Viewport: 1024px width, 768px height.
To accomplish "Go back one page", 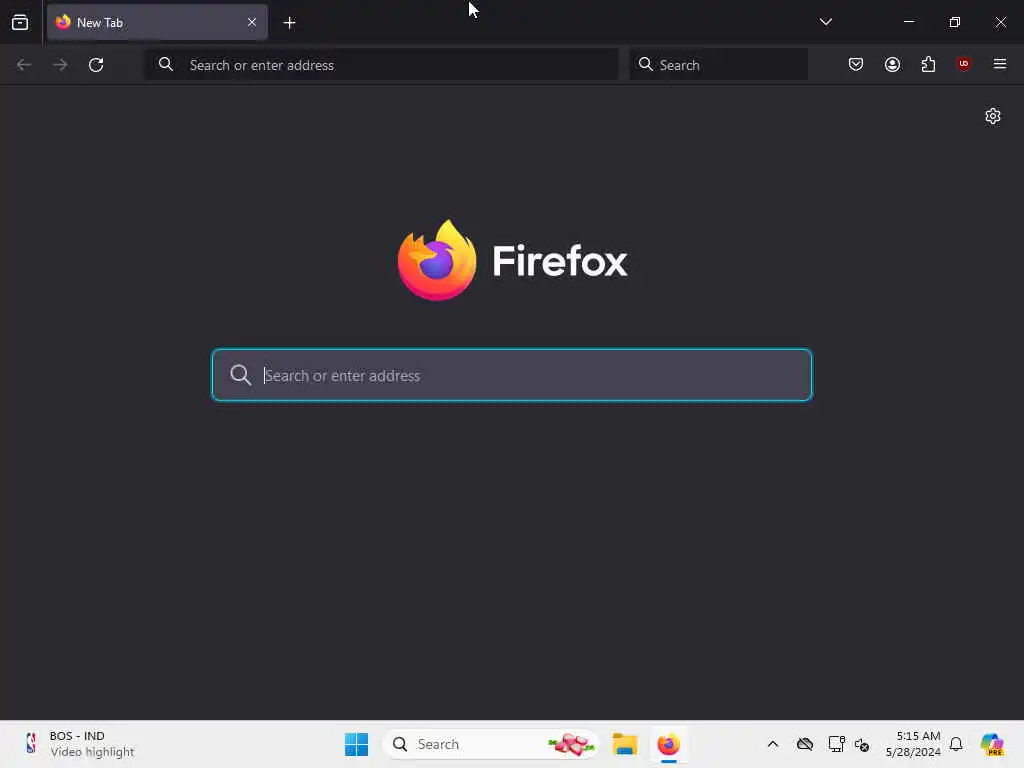I will click(24, 65).
